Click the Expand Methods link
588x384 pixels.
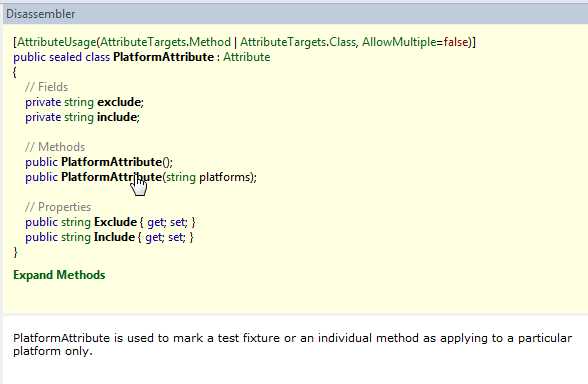pos(59,275)
